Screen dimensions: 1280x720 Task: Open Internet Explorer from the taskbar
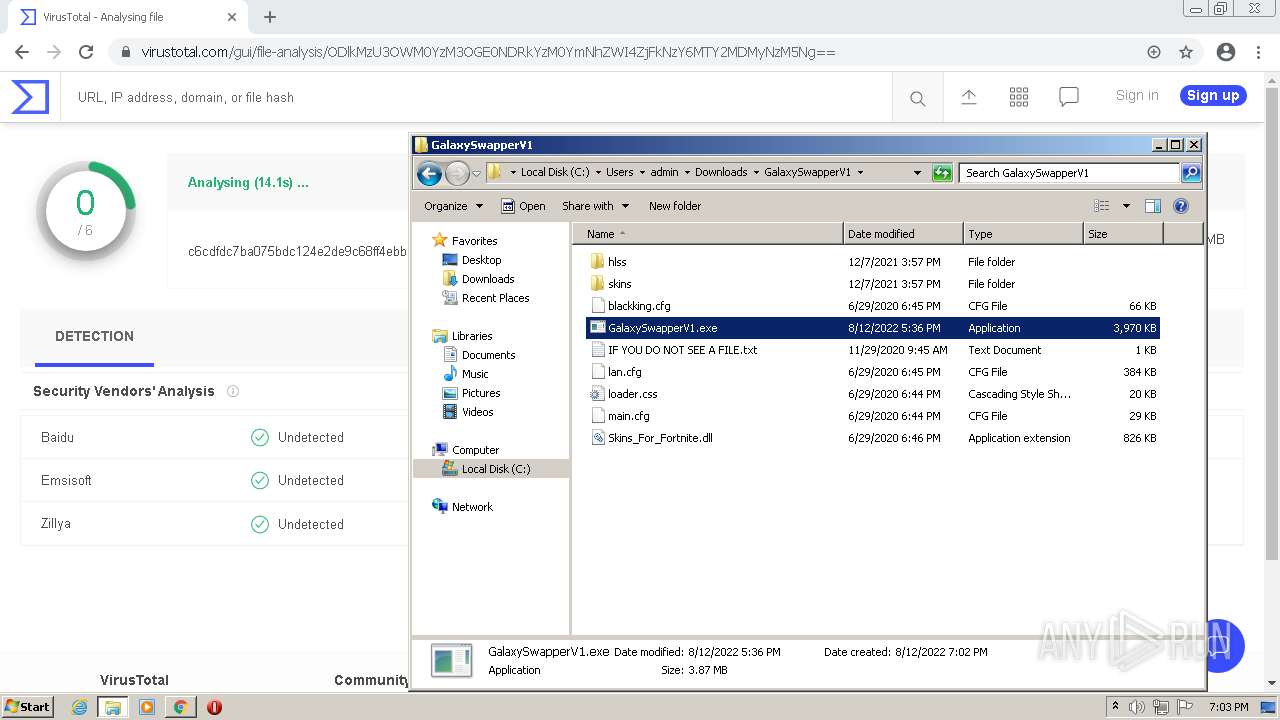pyautogui.click(x=80, y=707)
